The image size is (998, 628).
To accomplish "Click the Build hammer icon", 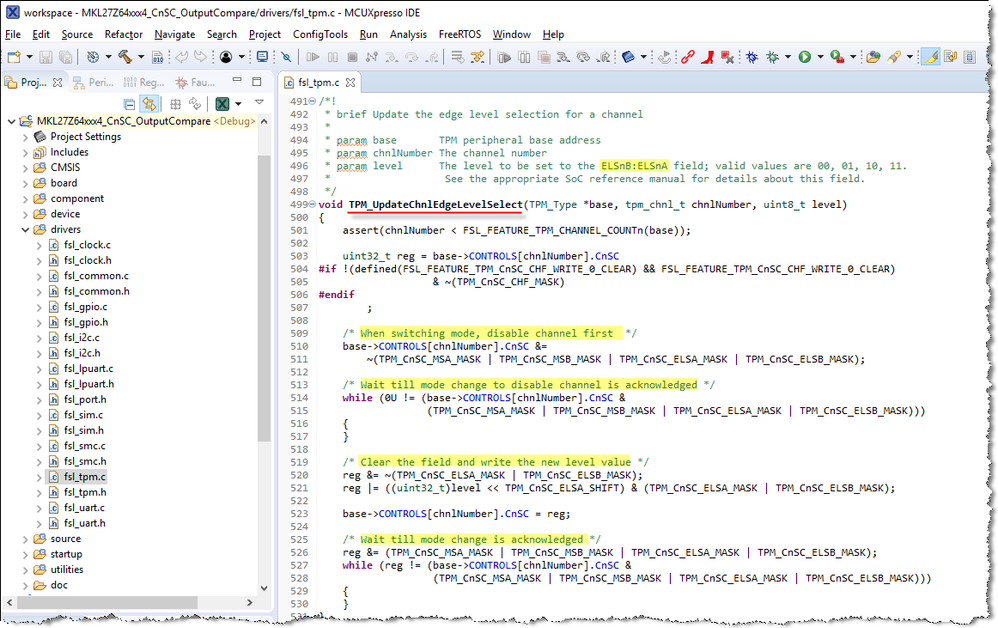I will point(126,57).
